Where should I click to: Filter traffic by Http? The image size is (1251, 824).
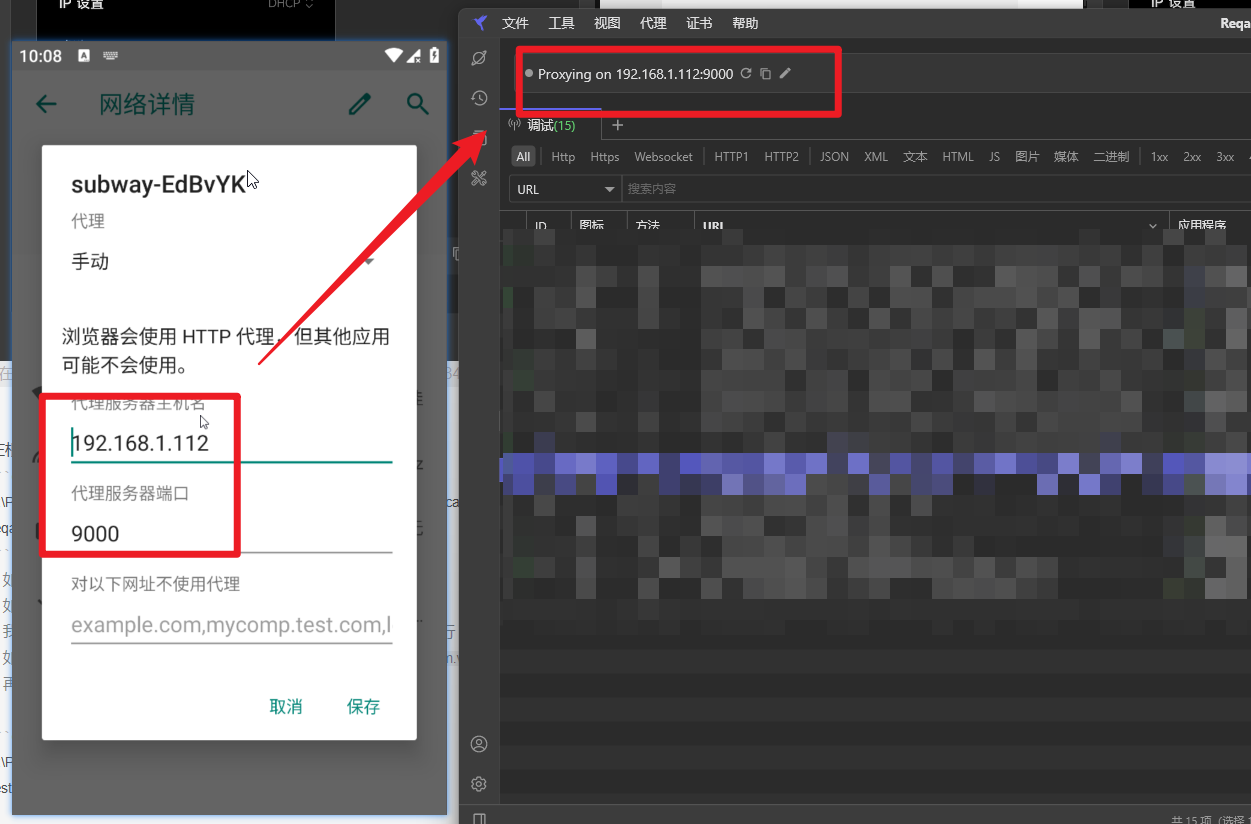[563, 157]
